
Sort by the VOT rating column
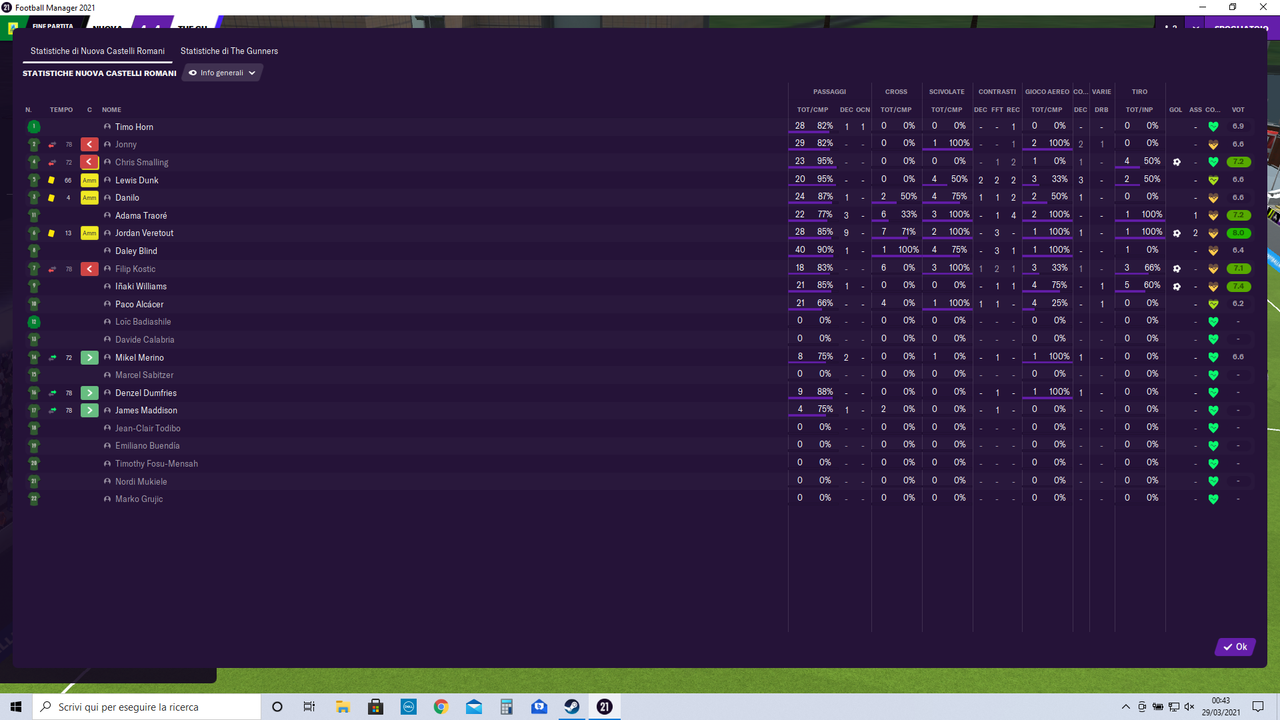click(x=1238, y=109)
